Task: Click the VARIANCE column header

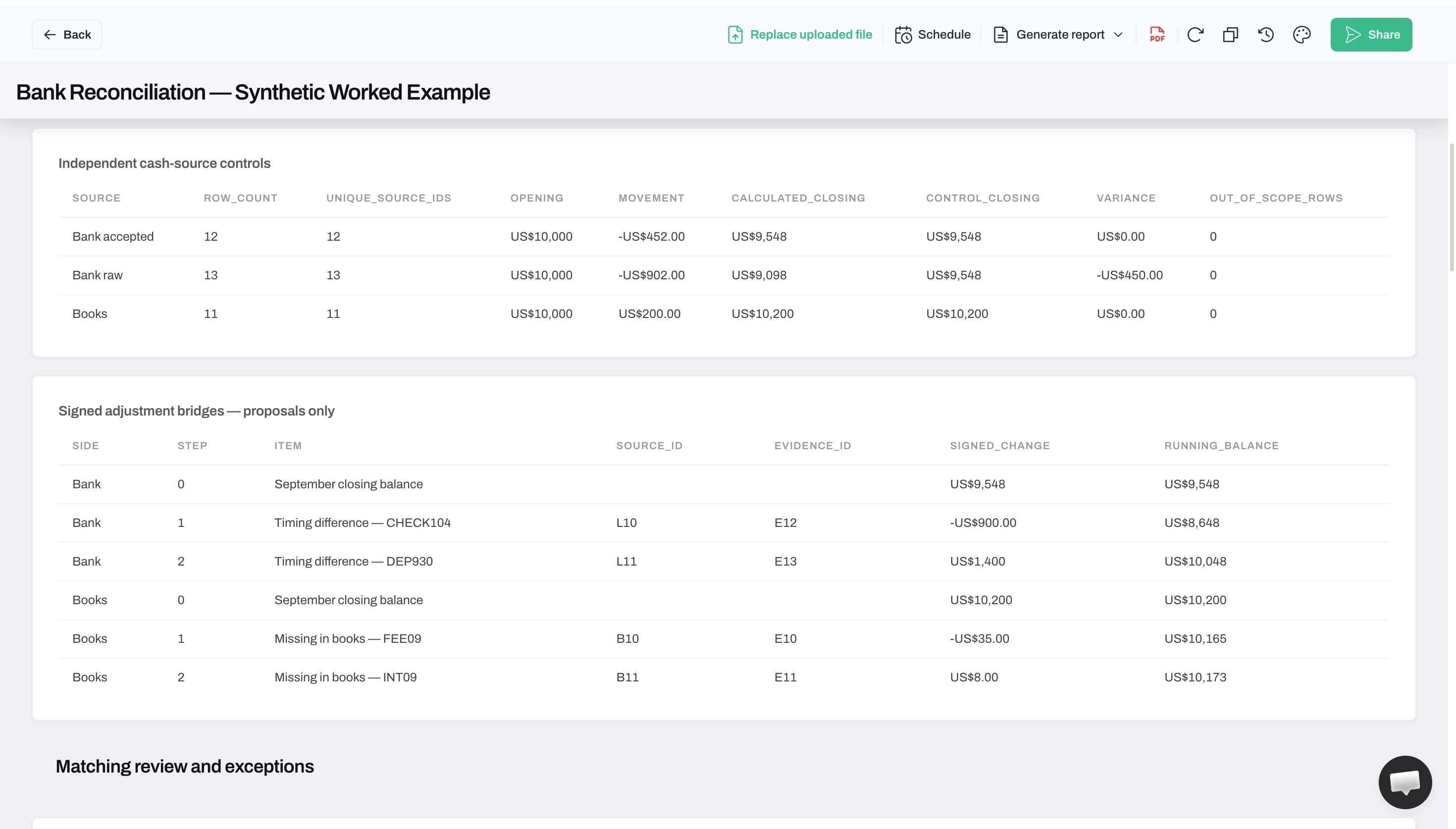Action: tap(1126, 198)
